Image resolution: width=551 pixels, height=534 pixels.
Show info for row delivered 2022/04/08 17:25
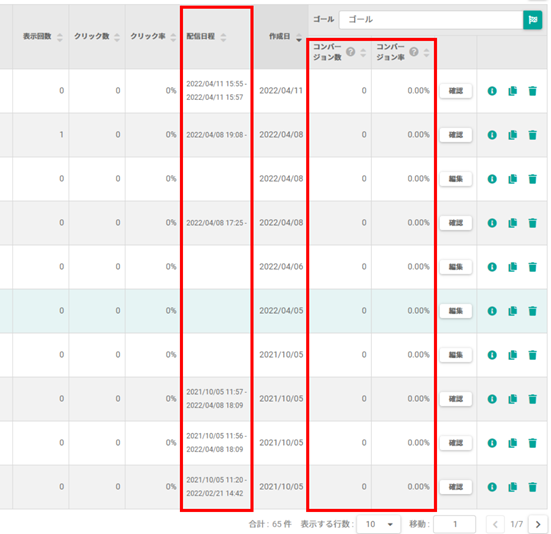click(492, 223)
